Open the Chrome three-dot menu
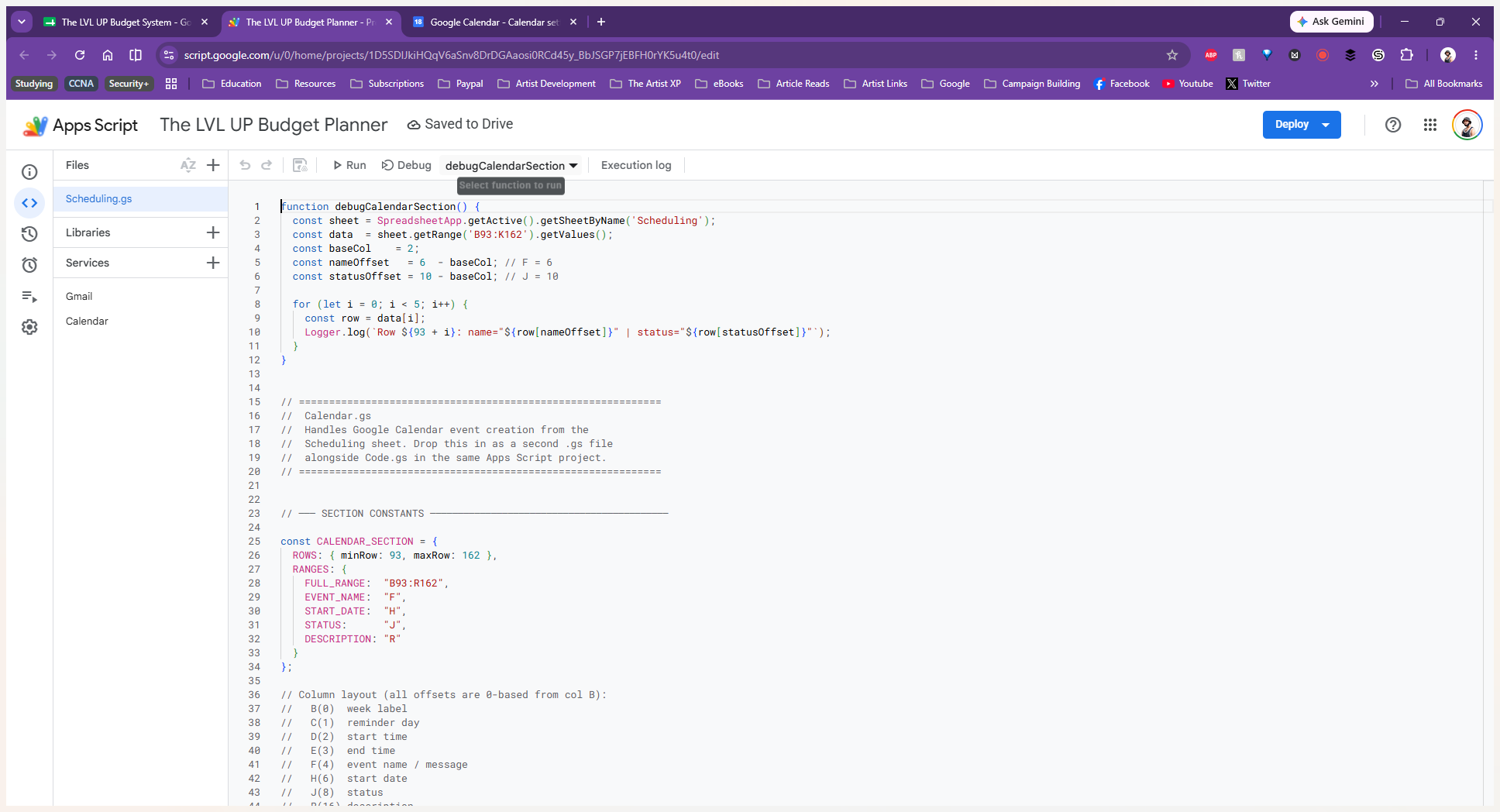Viewport: 1500px width, 812px height. 1476,55
